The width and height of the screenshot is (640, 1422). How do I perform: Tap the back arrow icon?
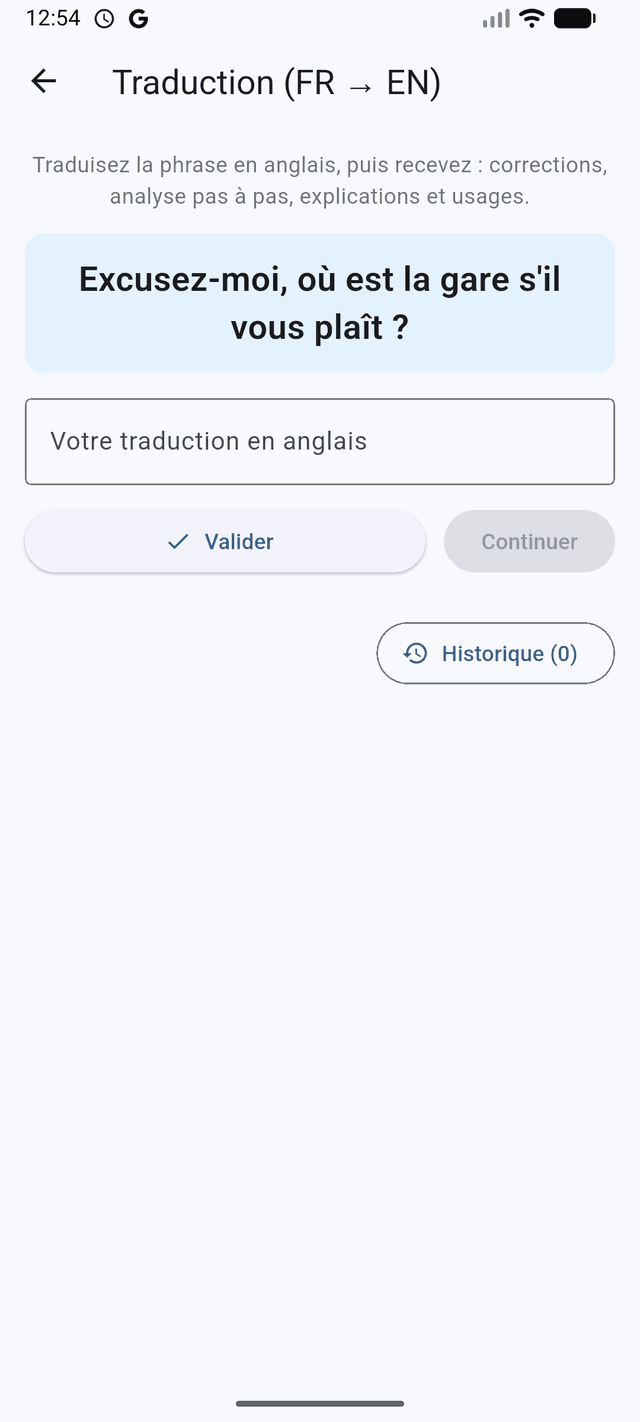(x=43, y=81)
